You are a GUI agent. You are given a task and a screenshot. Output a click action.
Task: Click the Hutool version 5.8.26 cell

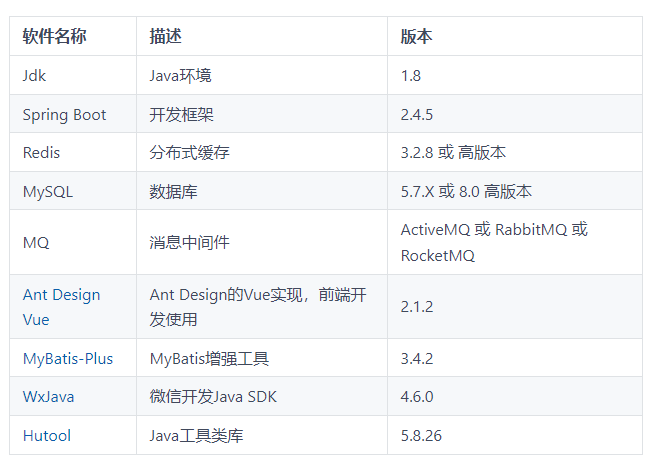pyautogui.click(x=421, y=435)
